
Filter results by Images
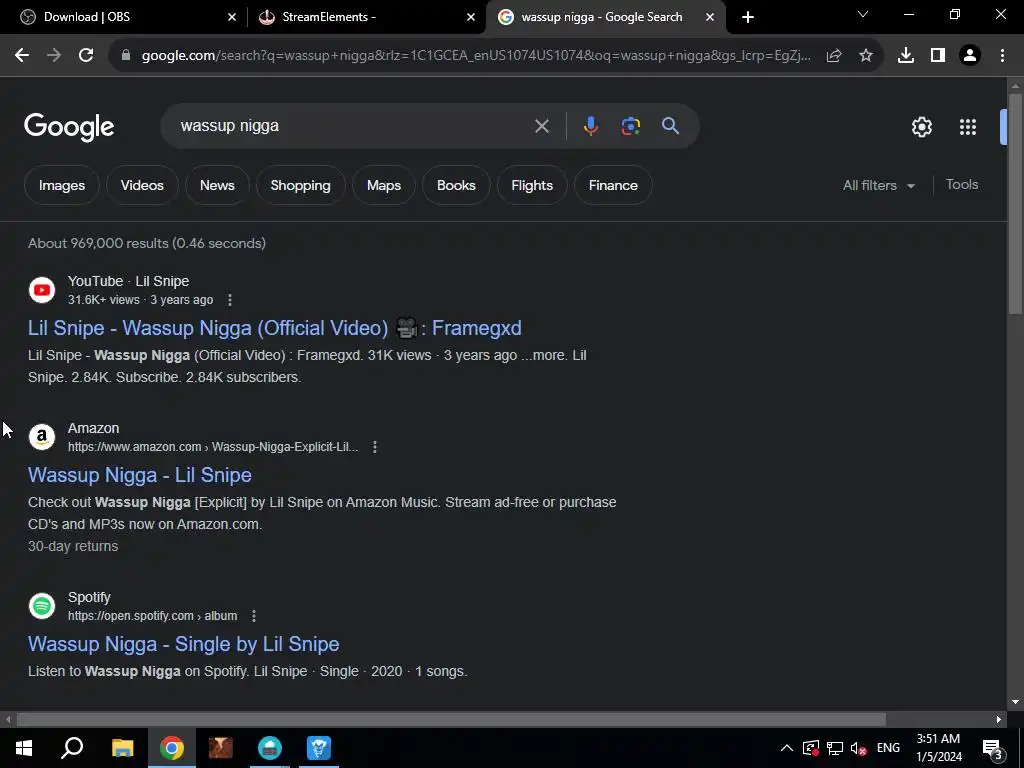point(62,185)
